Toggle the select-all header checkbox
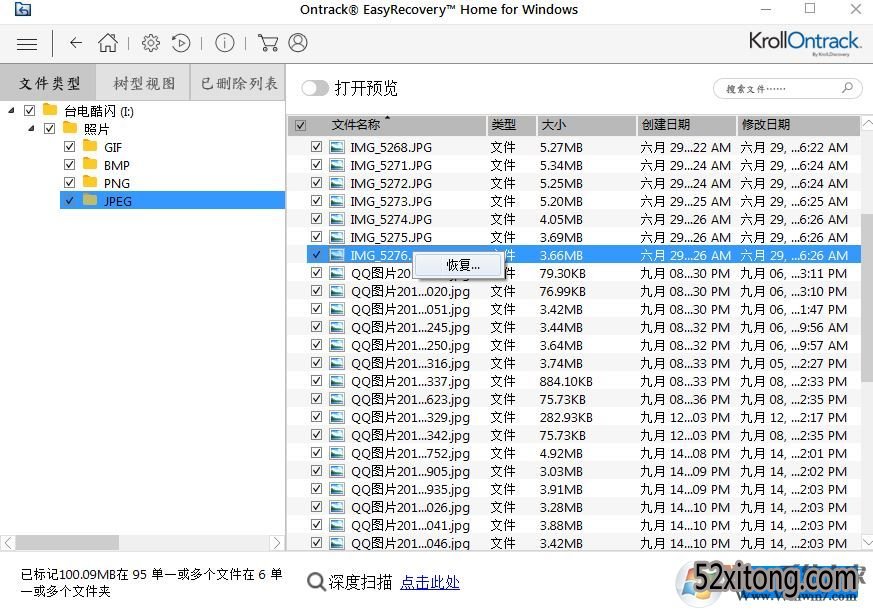 click(301, 125)
